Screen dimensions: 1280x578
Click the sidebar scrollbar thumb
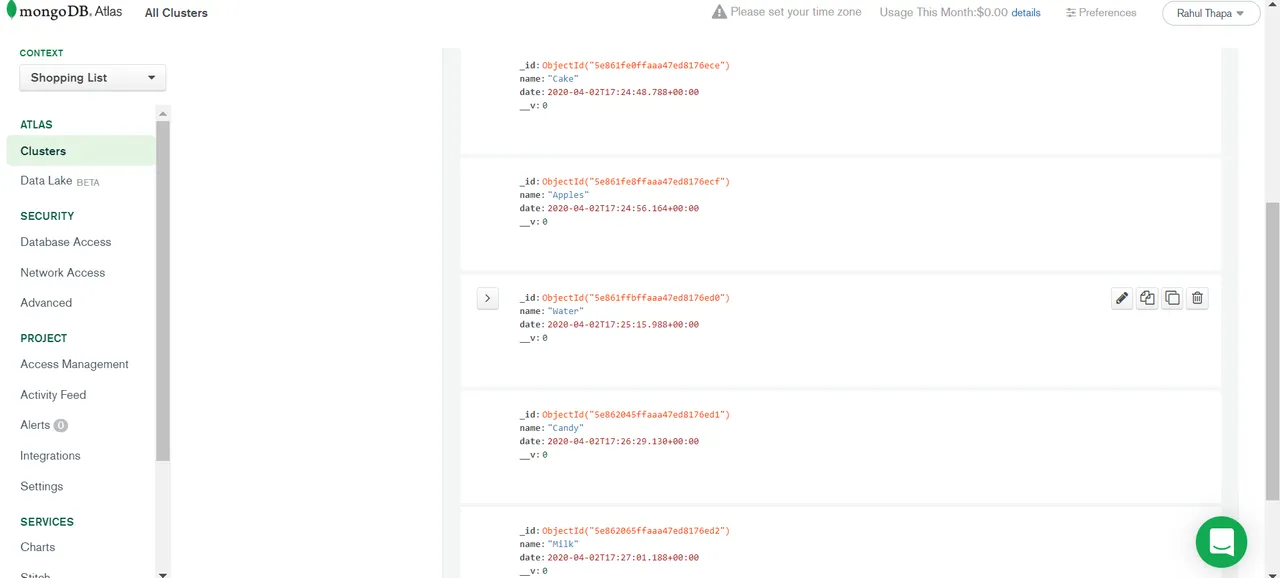coord(163,291)
